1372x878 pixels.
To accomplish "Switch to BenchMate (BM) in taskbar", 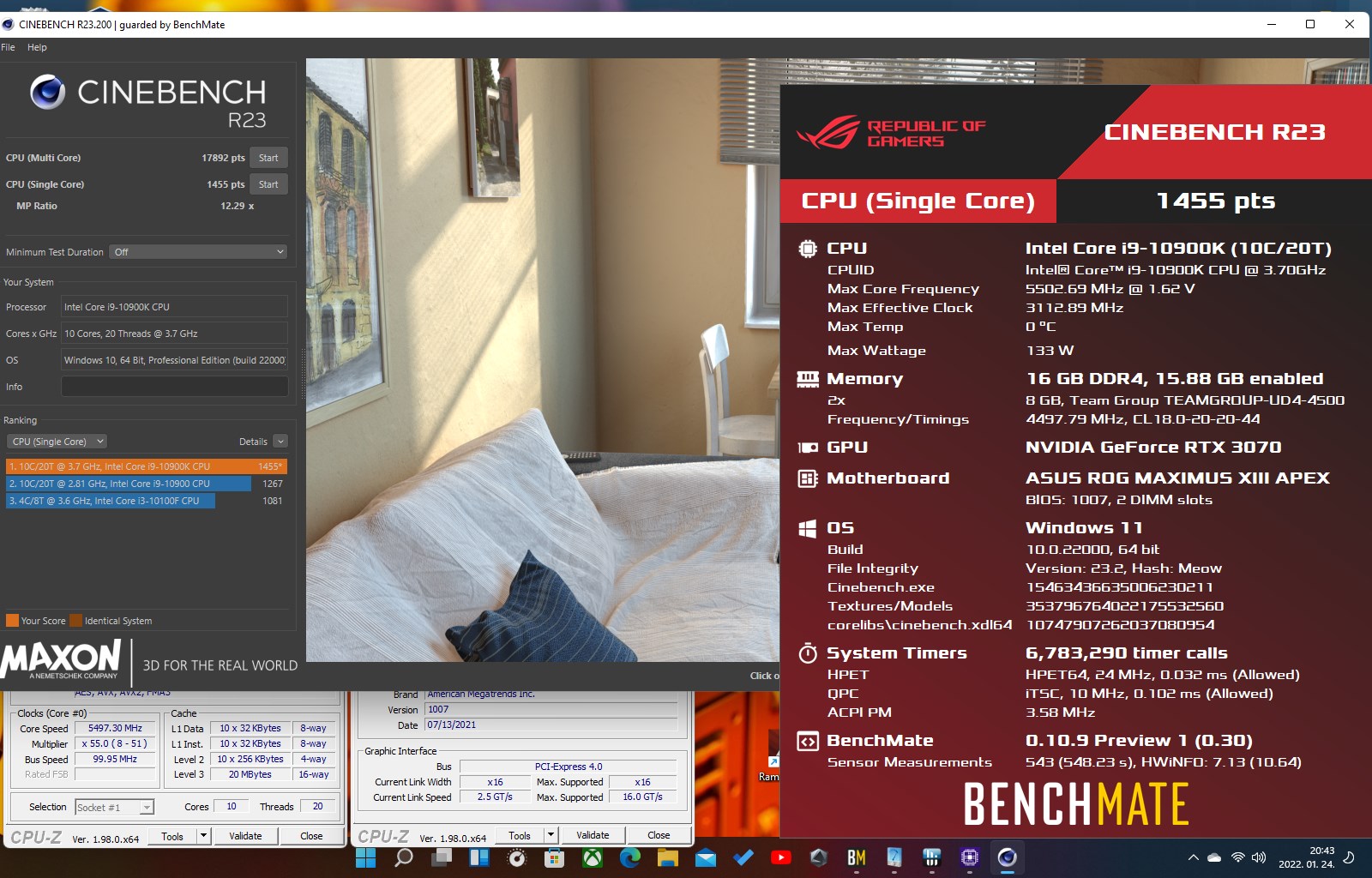I will click(x=856, y=857).
